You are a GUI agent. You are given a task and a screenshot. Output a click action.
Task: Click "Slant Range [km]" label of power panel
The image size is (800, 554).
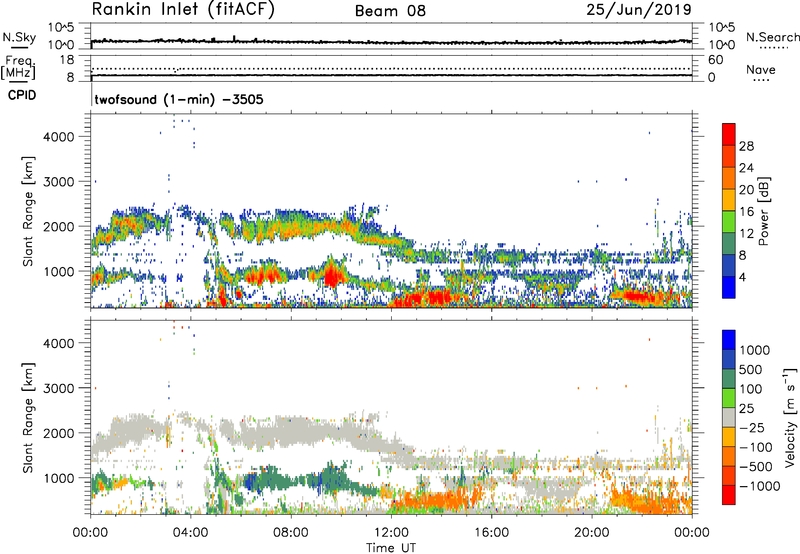tap(28, 211)
